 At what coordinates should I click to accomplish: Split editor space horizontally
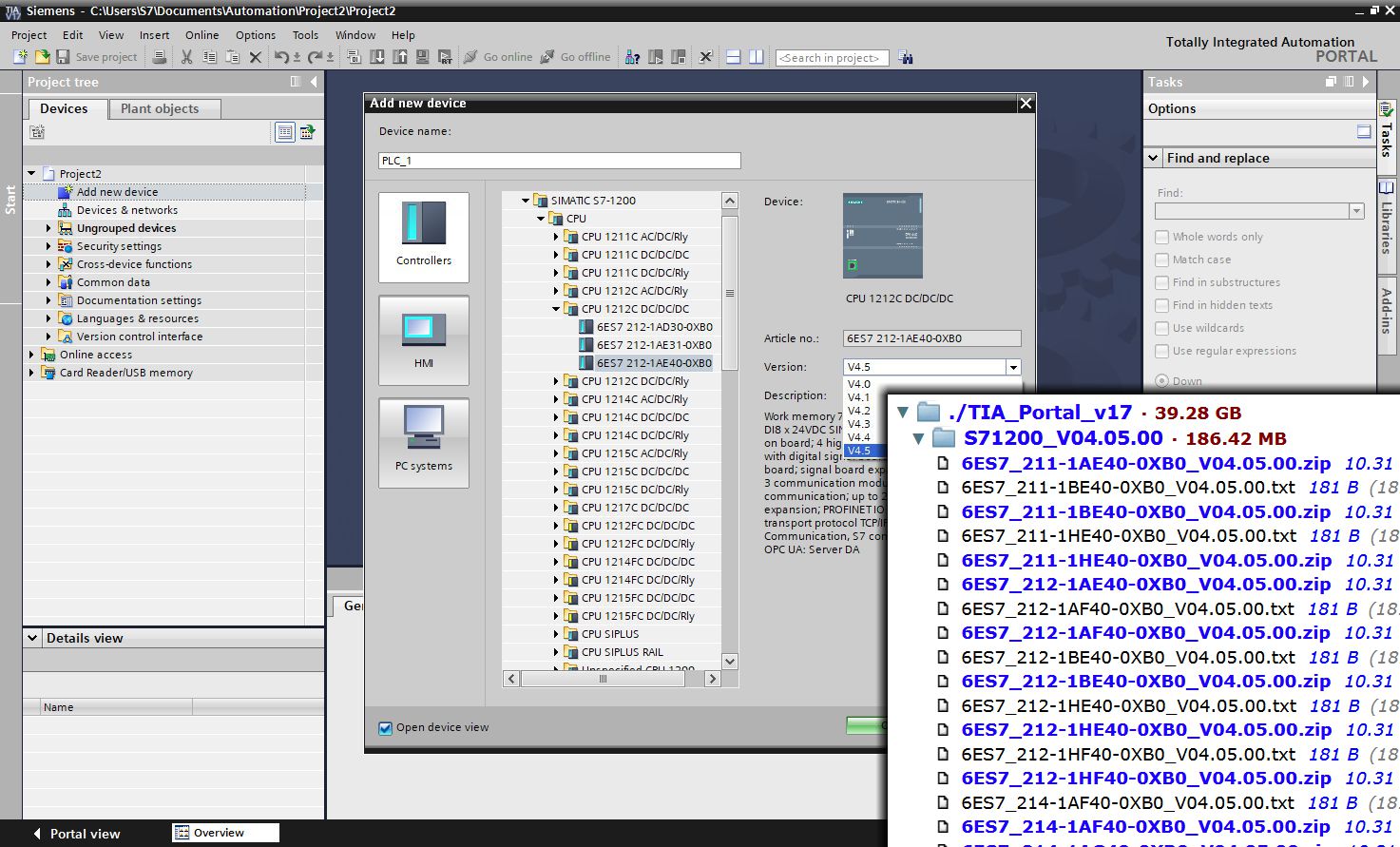point(734,57)
